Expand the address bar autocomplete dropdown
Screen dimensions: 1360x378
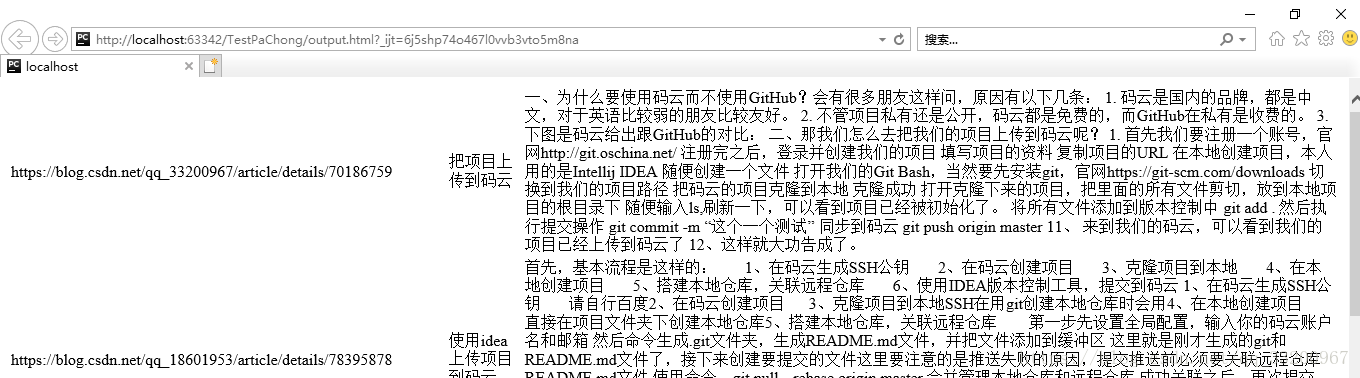tap(881, 40)
